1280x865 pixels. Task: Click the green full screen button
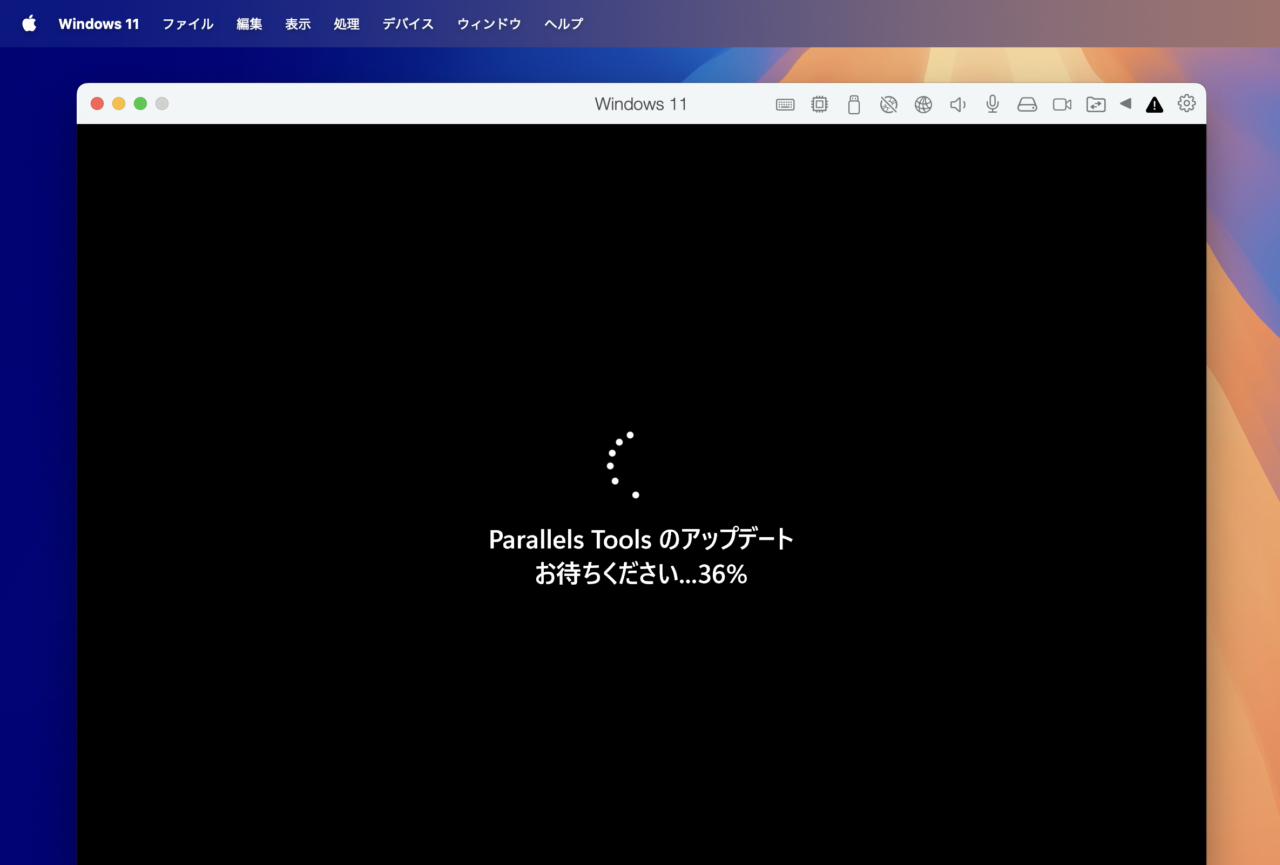(x=140, y=103)
